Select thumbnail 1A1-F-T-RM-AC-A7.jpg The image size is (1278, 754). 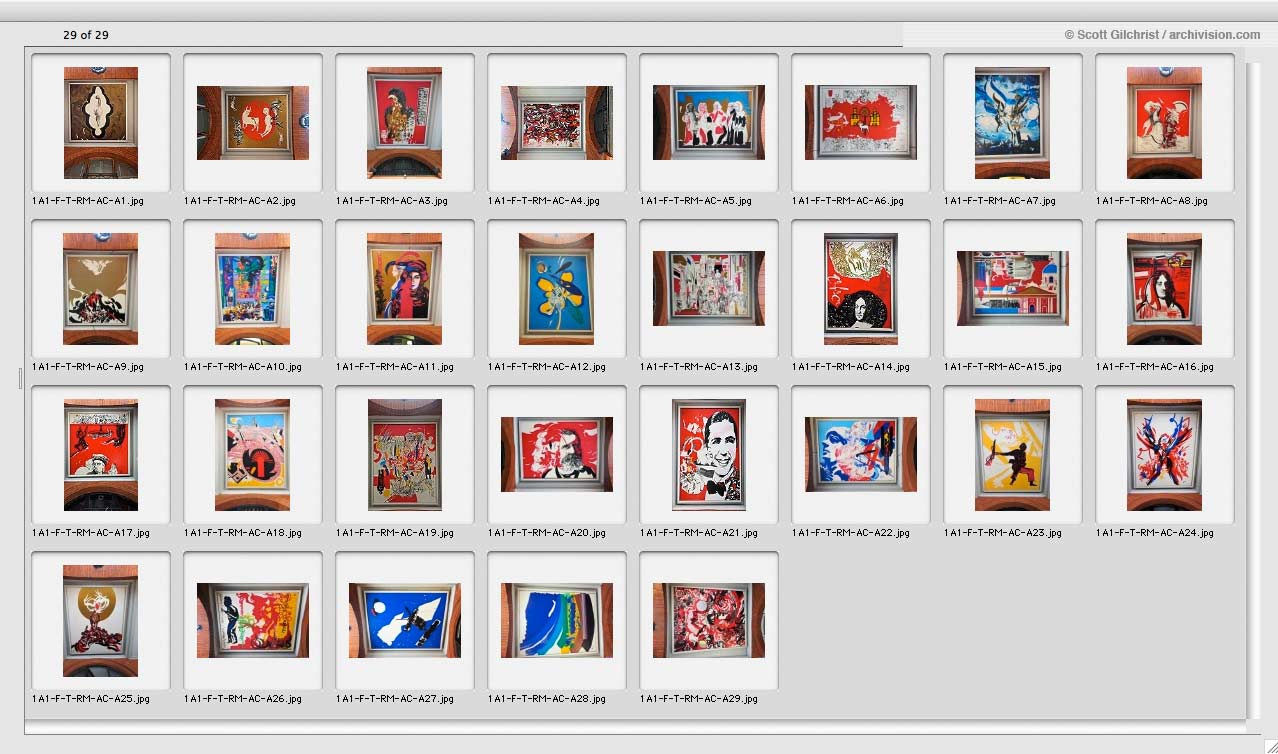pyautogui.click(x=1013, y=123)
